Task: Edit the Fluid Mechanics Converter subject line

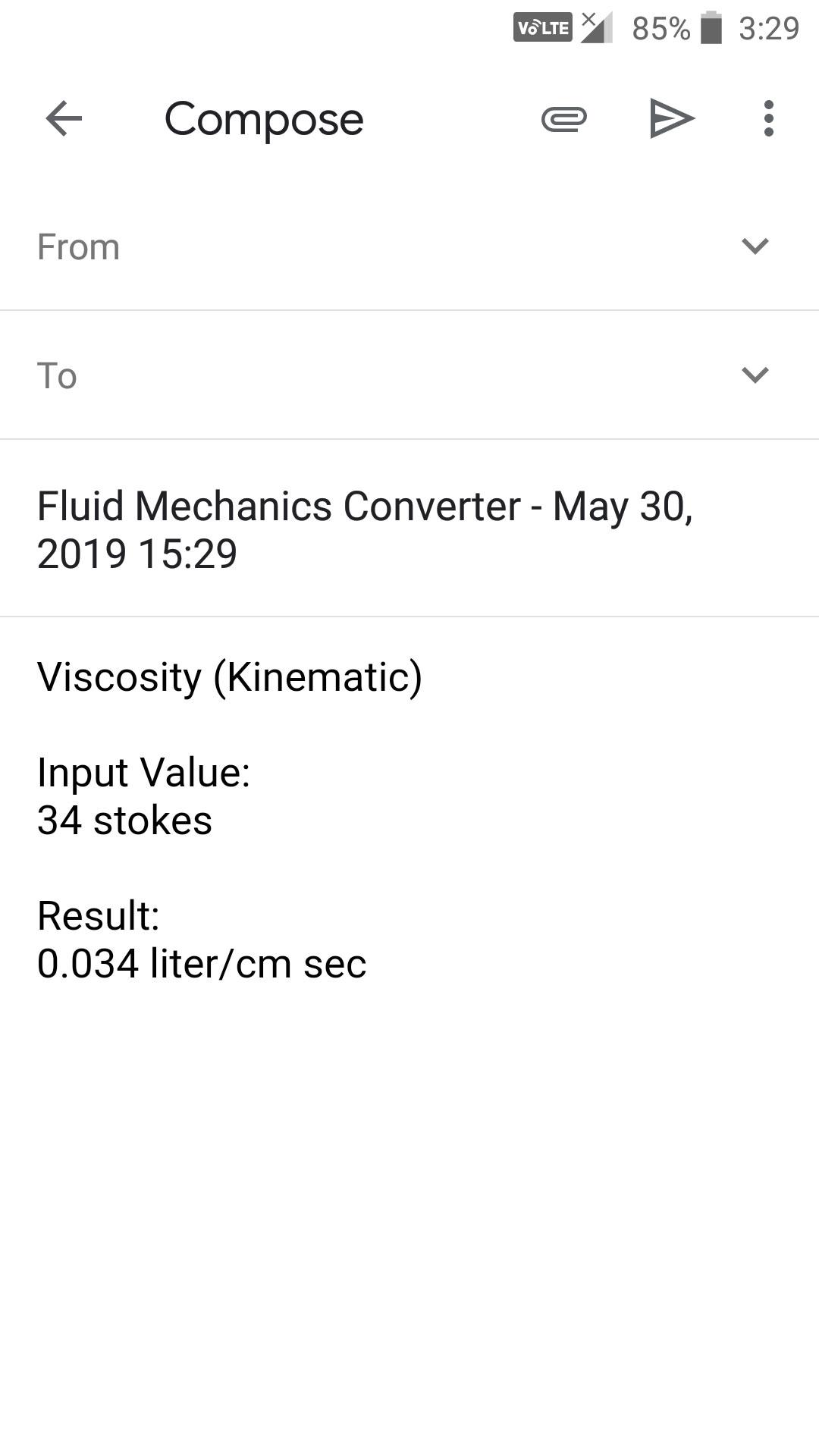Action: click(409, 529)
